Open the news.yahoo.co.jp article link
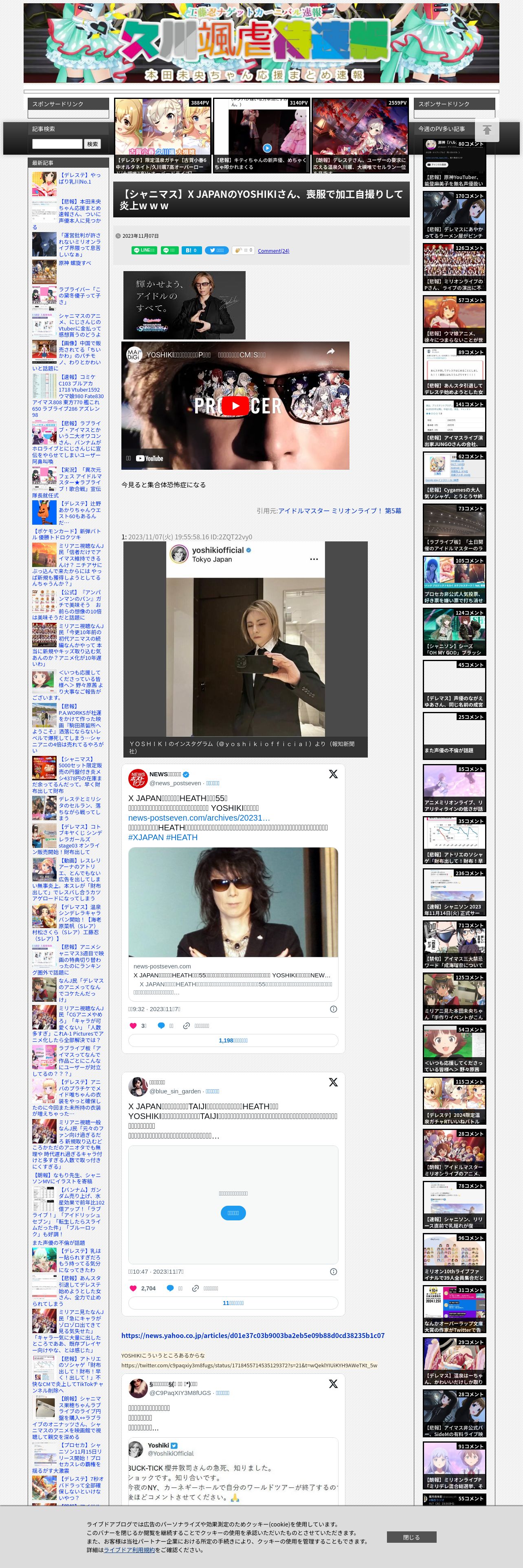Image resolution: width=523 pixels, height=1568 pixels. [253, 1336]
